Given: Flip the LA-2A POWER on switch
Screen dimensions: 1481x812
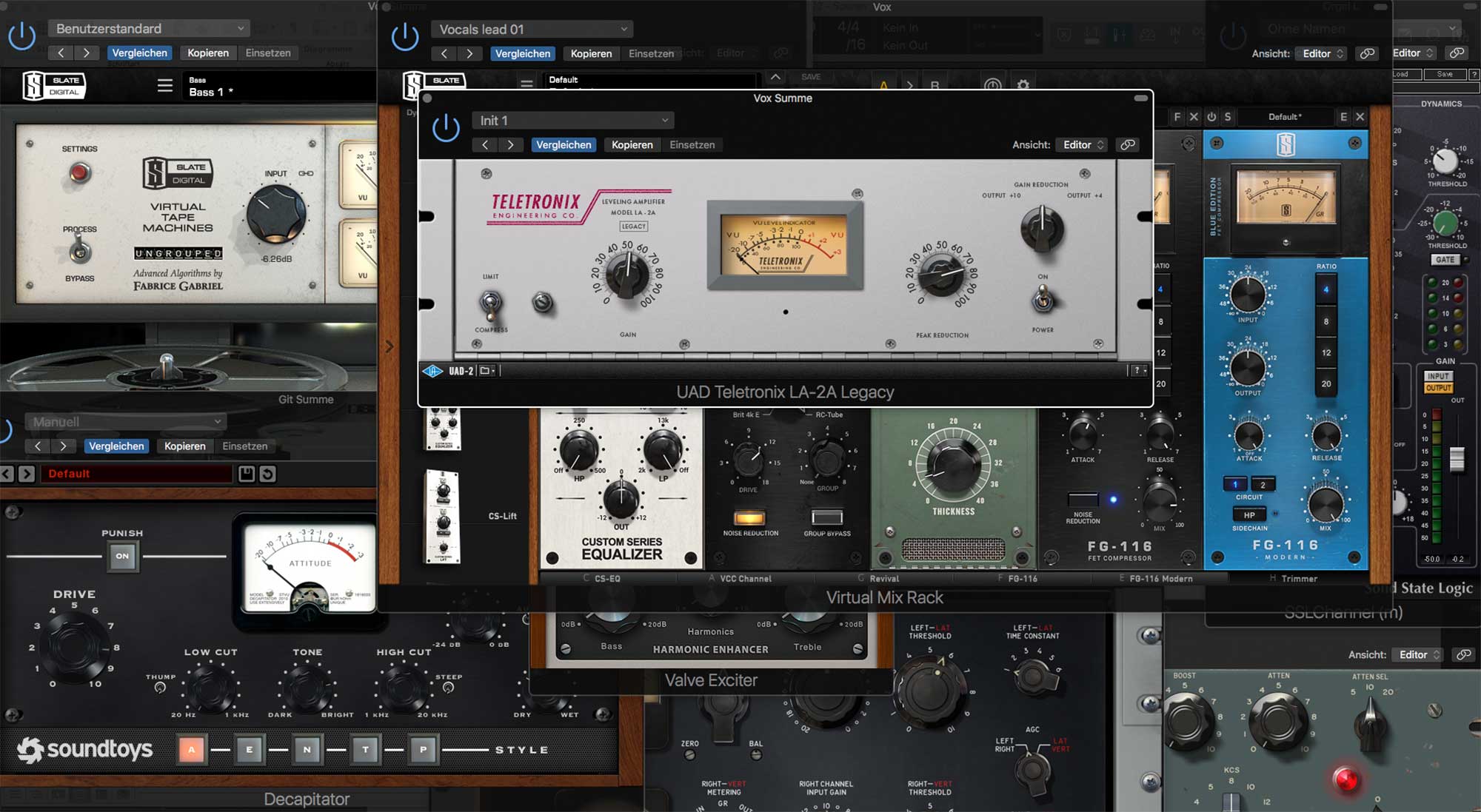Looking at the screenshot, I should click(1043, 300).
